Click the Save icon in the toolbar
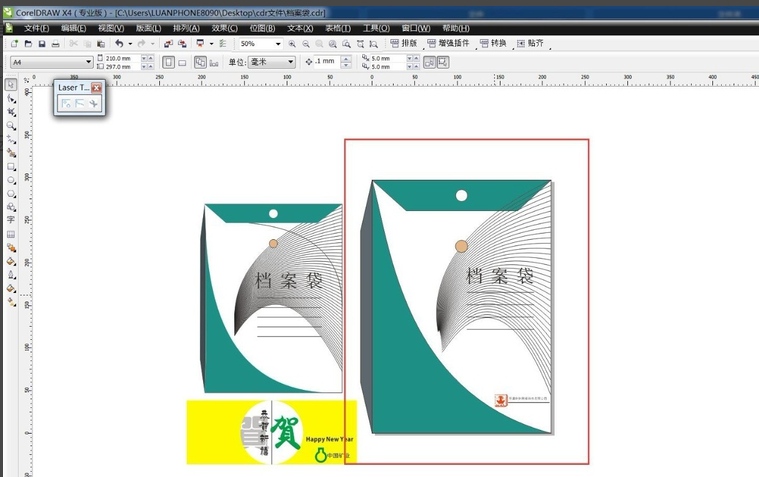 point(41,44)
